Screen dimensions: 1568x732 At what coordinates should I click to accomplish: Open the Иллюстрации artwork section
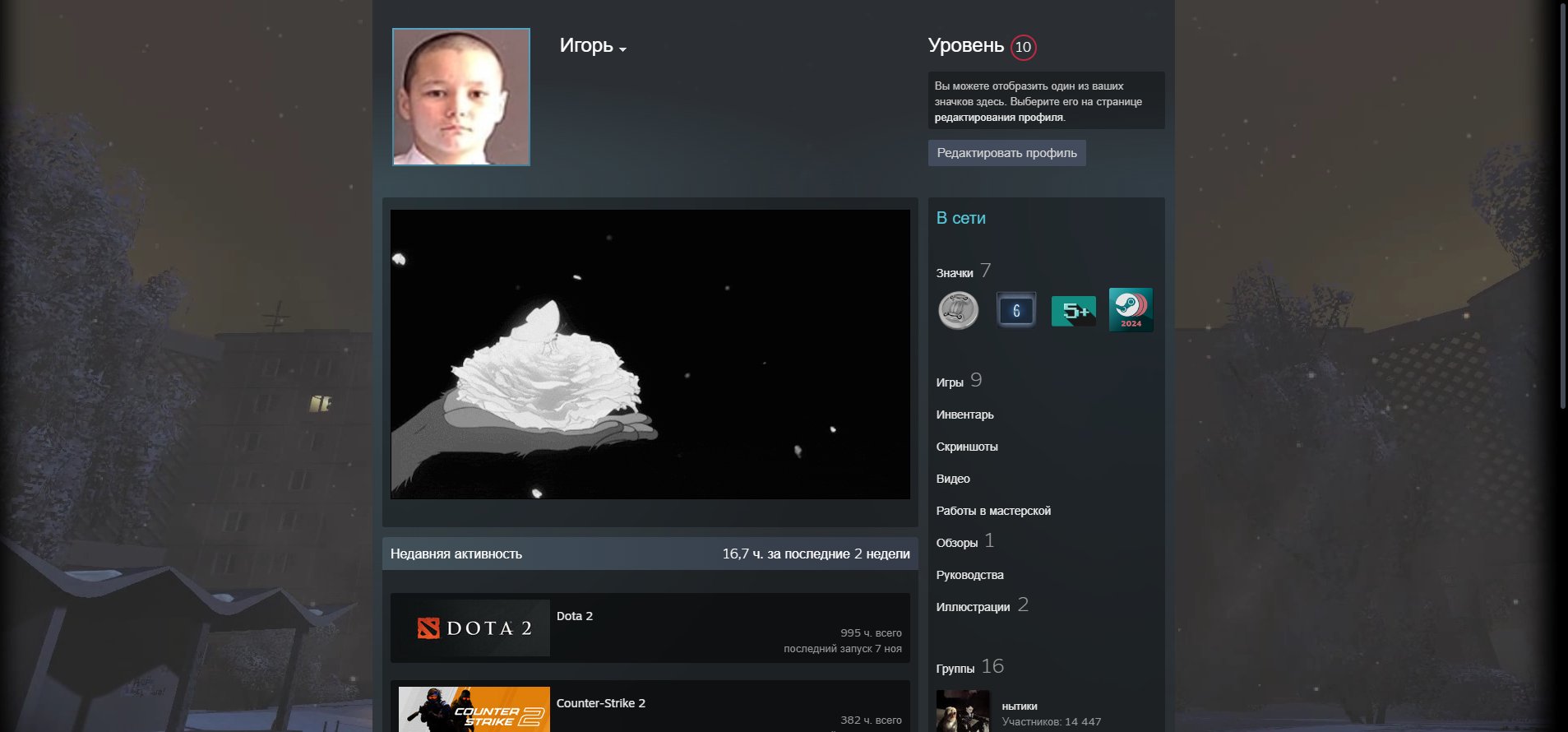point(973,607)
